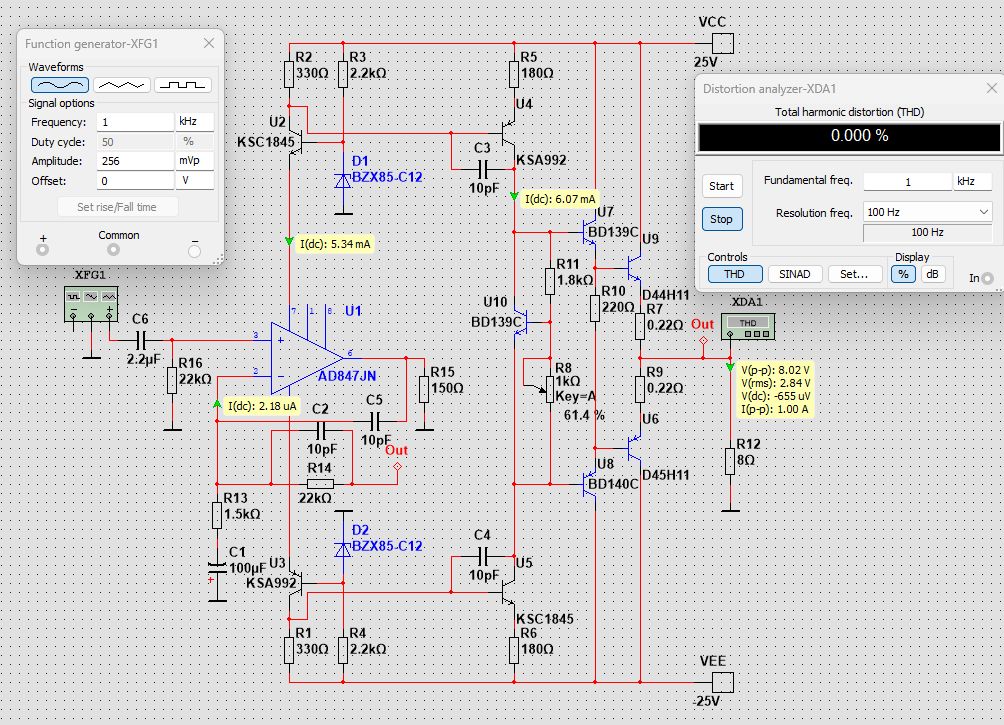Click the Amplitude value field
The image size is (1004, 725).
click(x=135, y=161)
